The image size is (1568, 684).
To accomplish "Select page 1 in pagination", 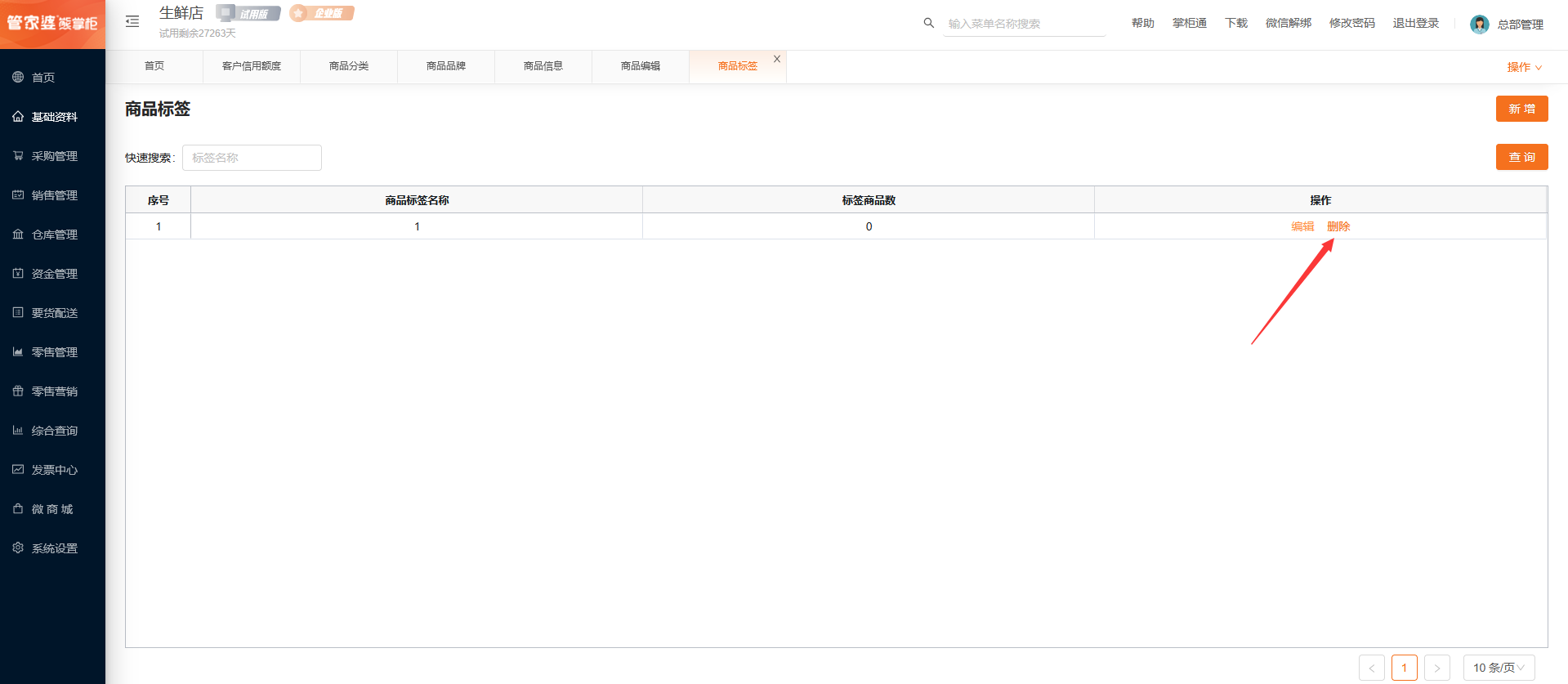I will [x=1405, y=668].
